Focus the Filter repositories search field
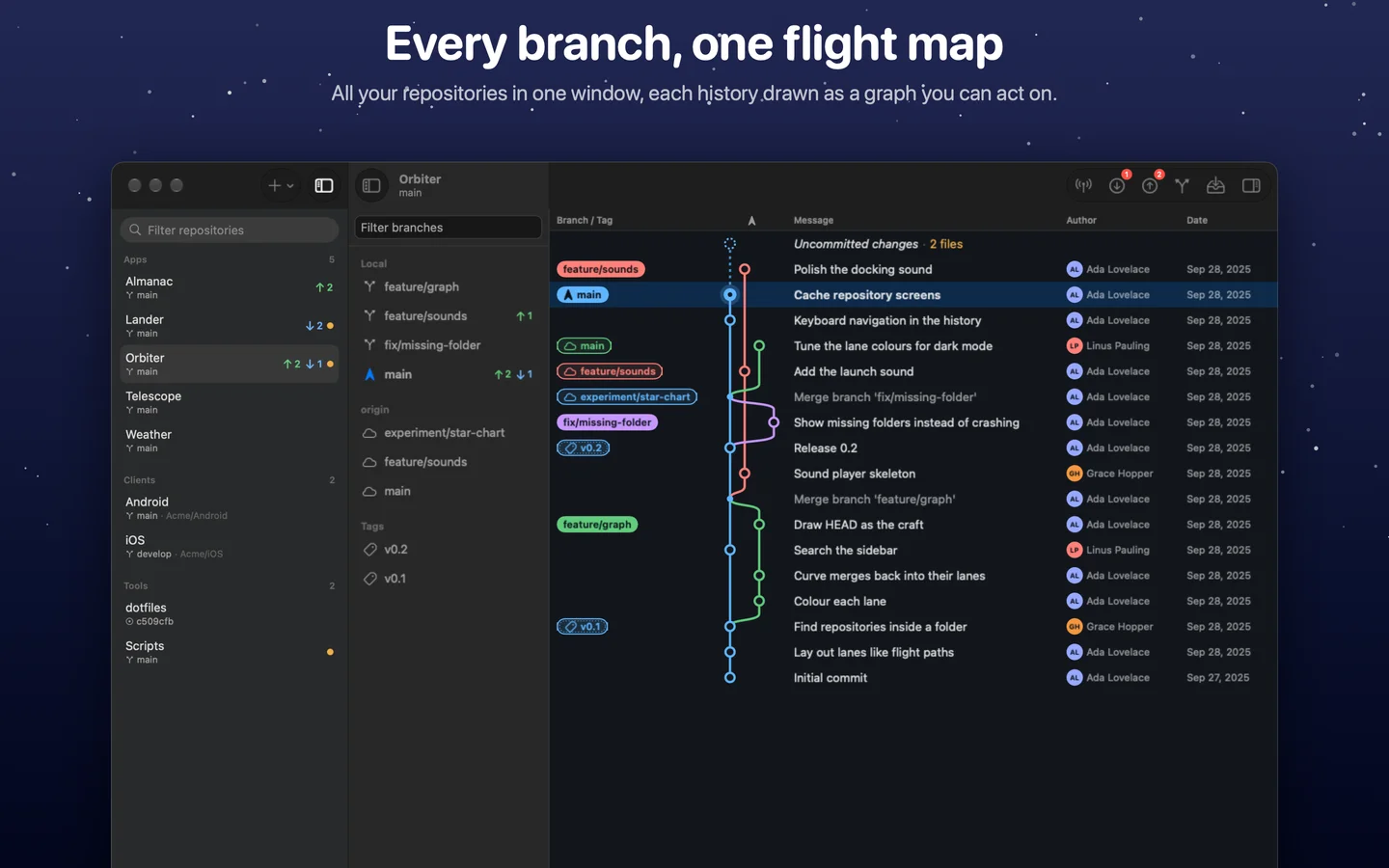 click(x=230, y=230)
